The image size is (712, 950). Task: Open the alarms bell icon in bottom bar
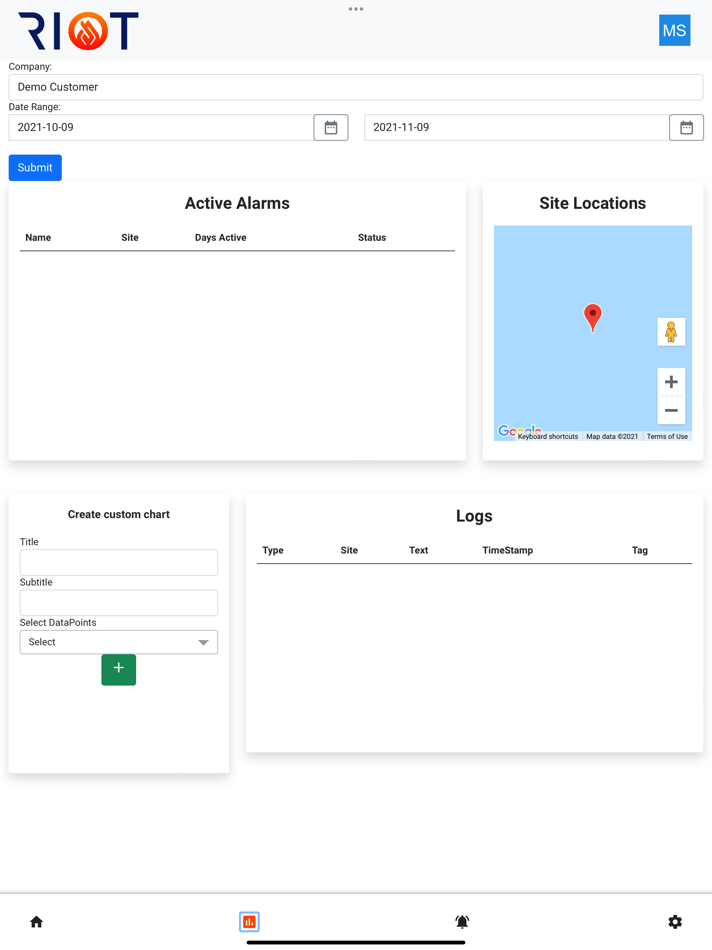coord(462,922)
